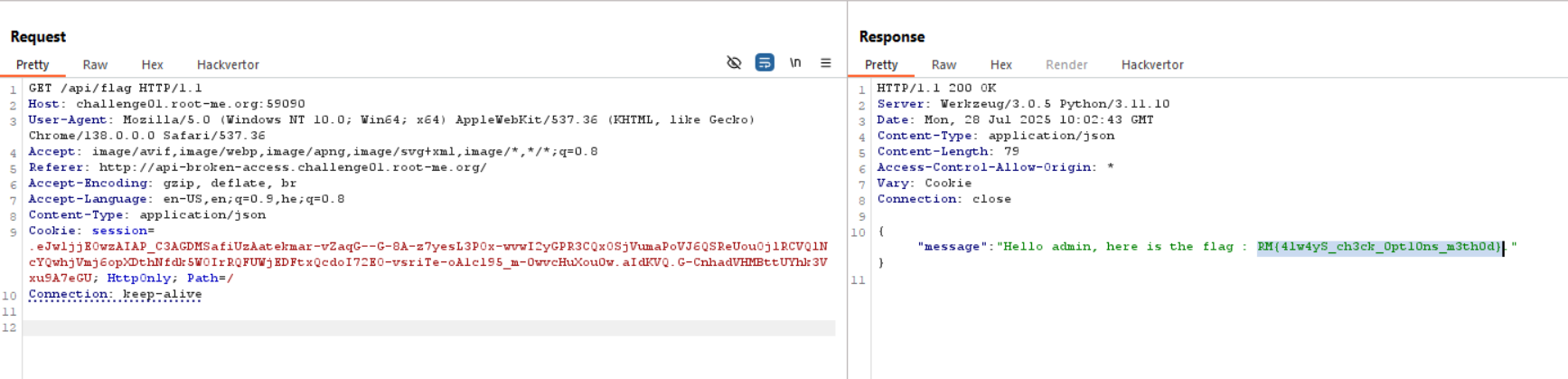The width and height of the screenshot is (1568, 379).
Task: Click the GET /api/flag request line
Action: click(115, 89)
